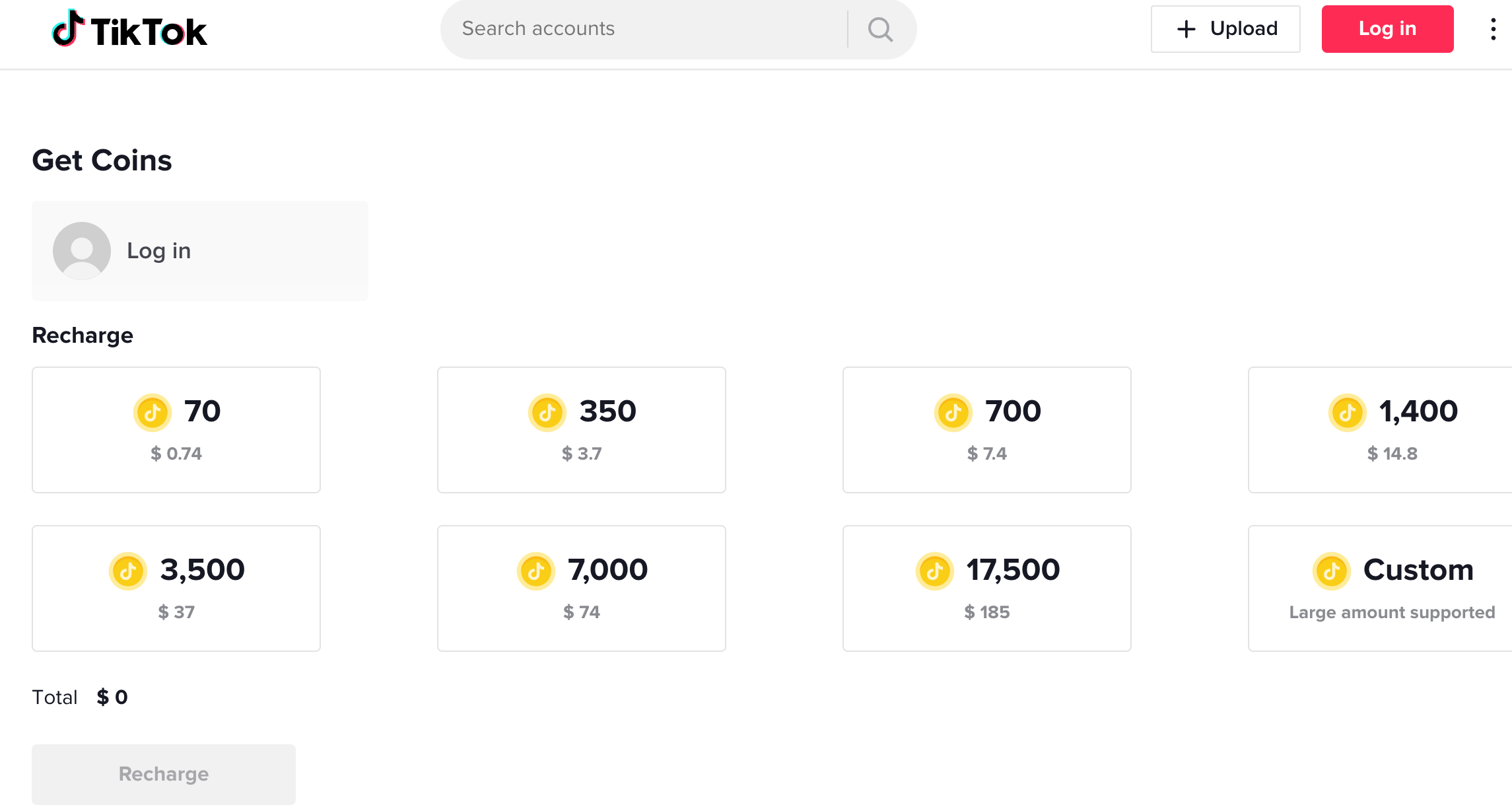Click the red Log in button
This screenshot has width=1512, height=811.
pyautogui.click(x=1387, y=28)
